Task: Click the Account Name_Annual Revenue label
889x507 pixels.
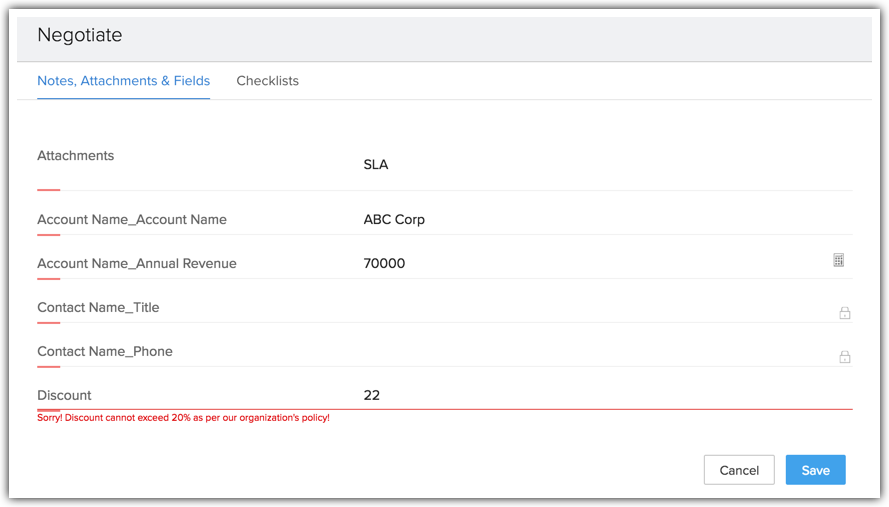Action: 137,264
